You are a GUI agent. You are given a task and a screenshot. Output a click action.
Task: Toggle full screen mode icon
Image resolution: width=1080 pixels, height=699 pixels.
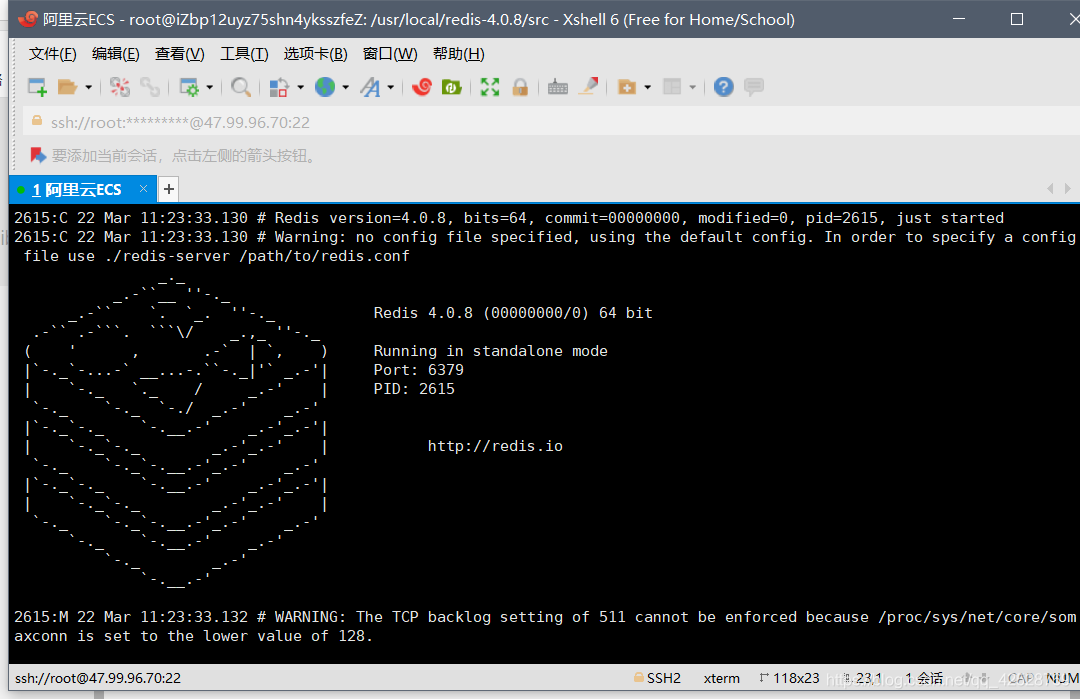[x=490, y=87]
